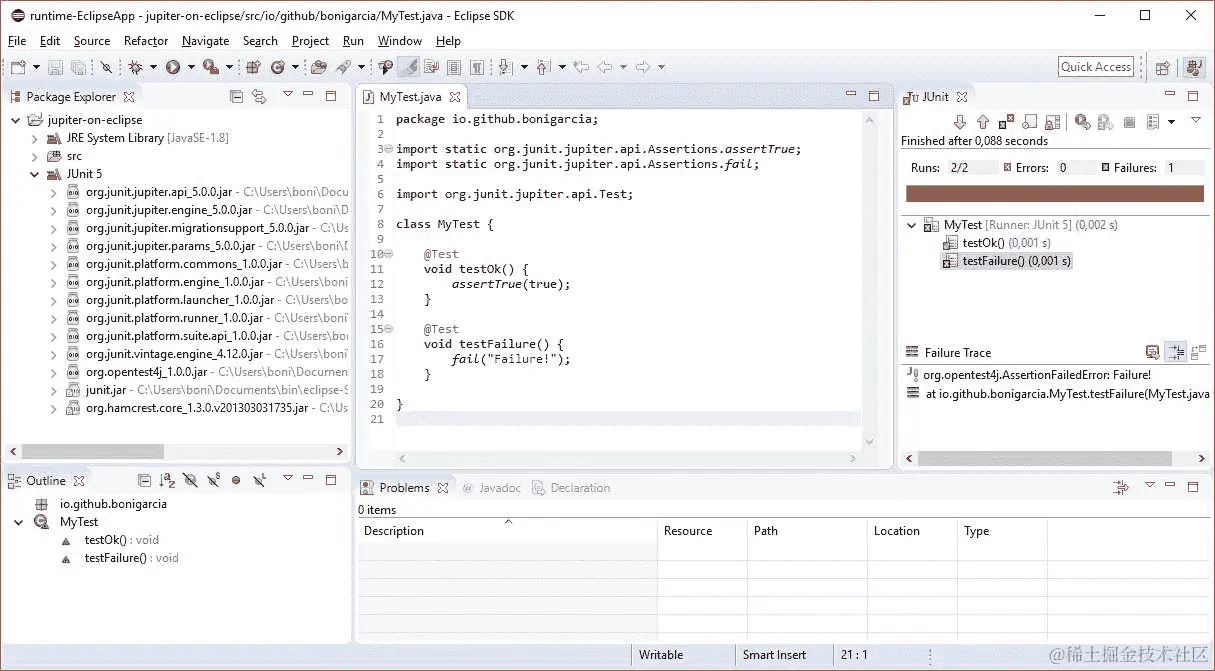Open Test Run History dropdown arrow
Image resolution: width=1215 pixels, height=671 pixels.
point(1171,122)
